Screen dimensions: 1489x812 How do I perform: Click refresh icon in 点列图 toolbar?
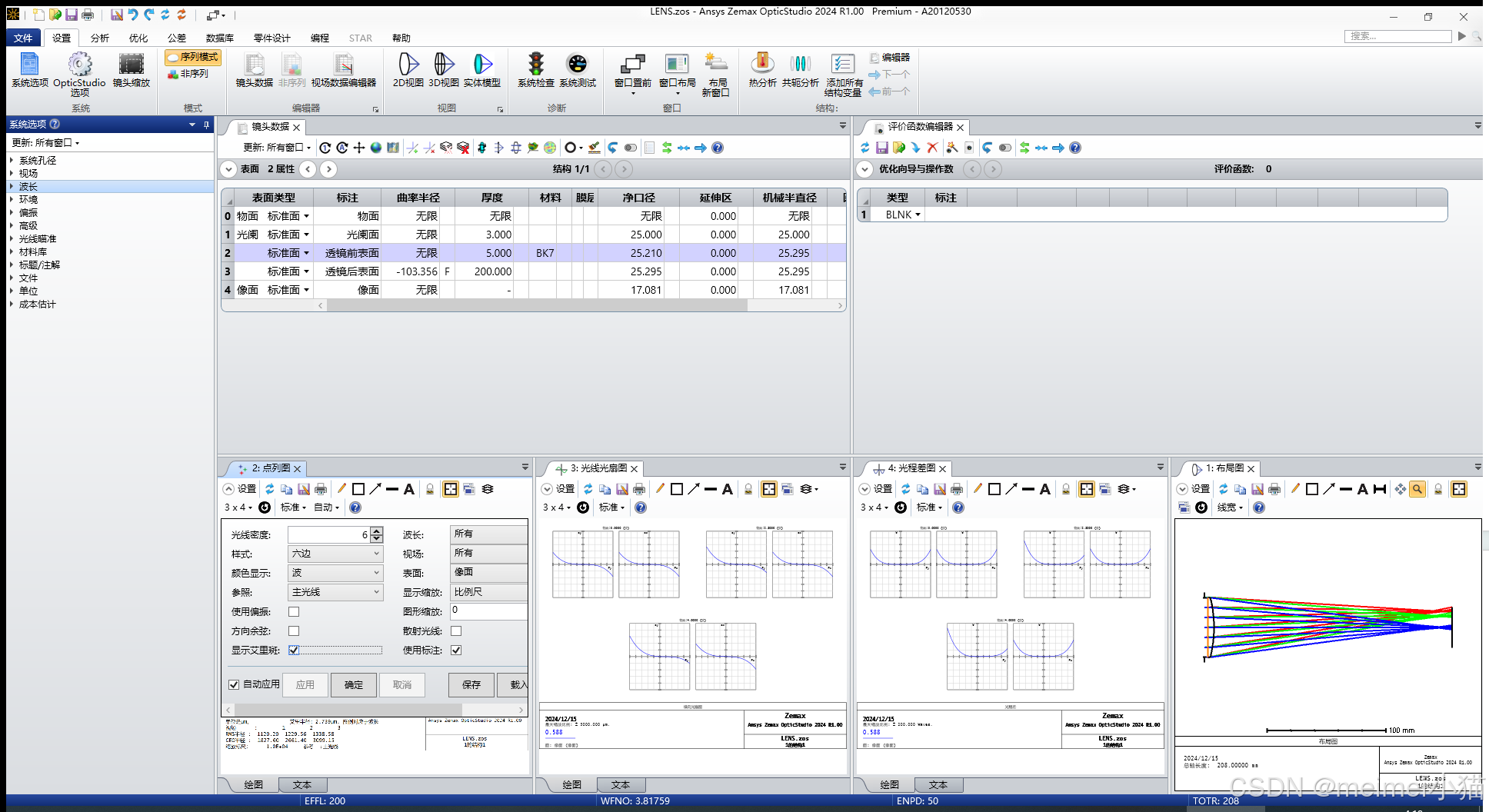[x=270, y=489]
